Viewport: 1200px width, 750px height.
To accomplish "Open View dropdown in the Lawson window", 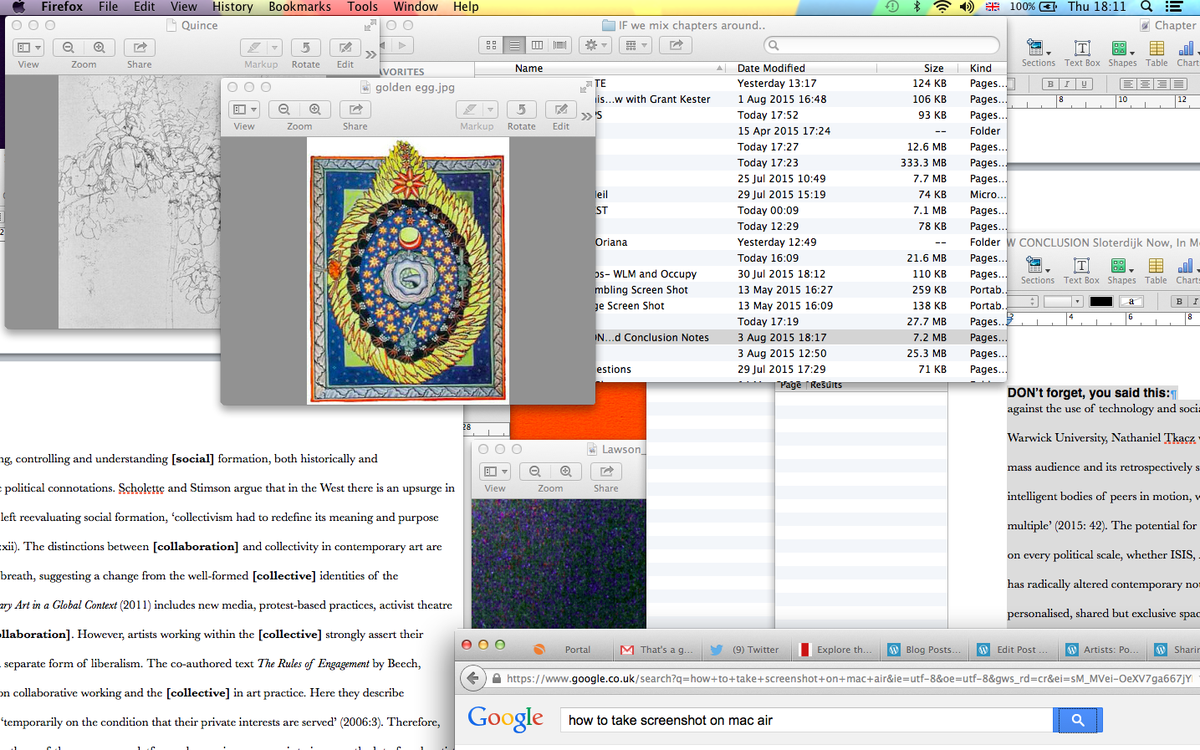I will coord(495,471).
